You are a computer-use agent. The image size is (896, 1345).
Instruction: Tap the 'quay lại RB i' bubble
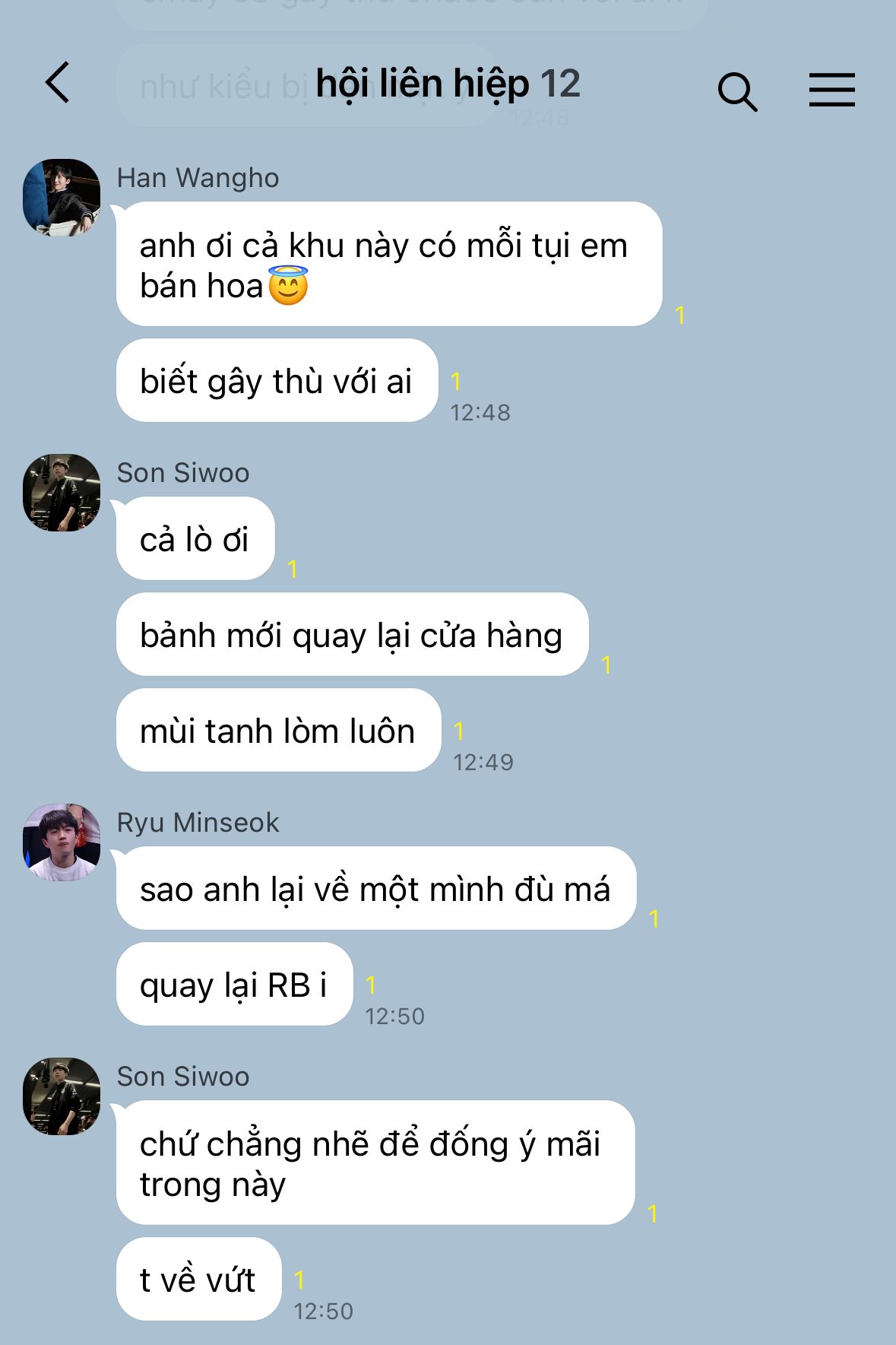(234, 984)
